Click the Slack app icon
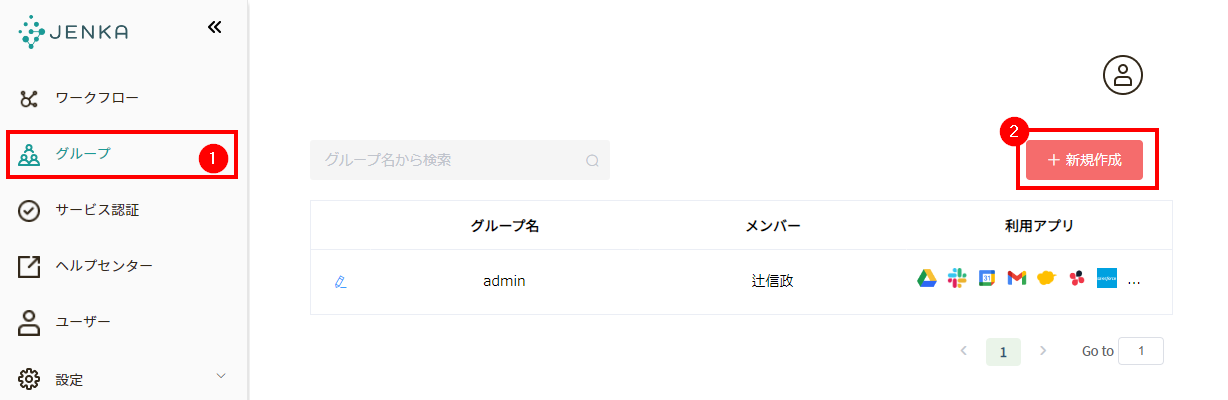 pos(957,279)
